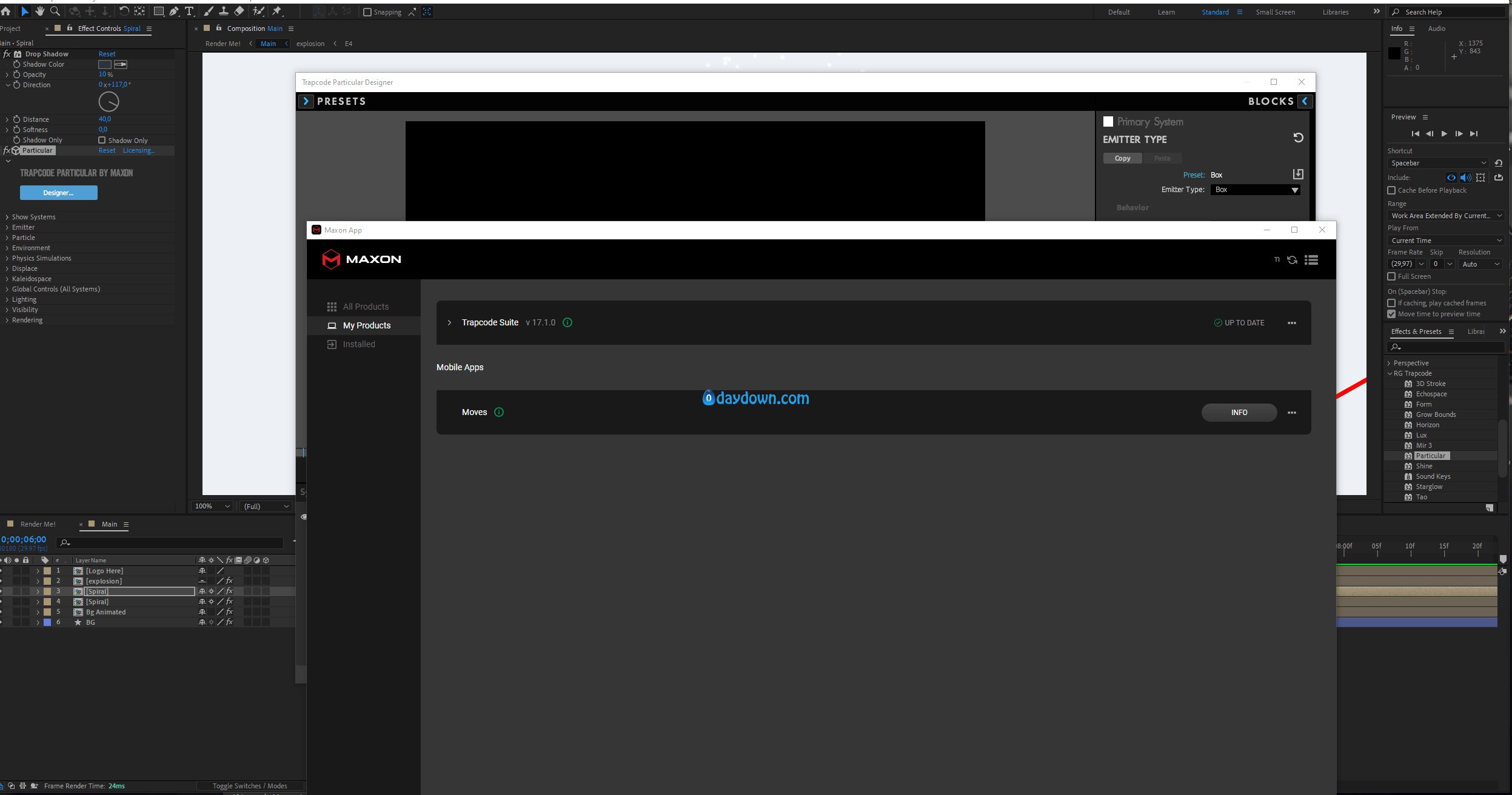Reset Emitter Type block in Particular Designer

pyautogui.click(x=1298, y=138)
